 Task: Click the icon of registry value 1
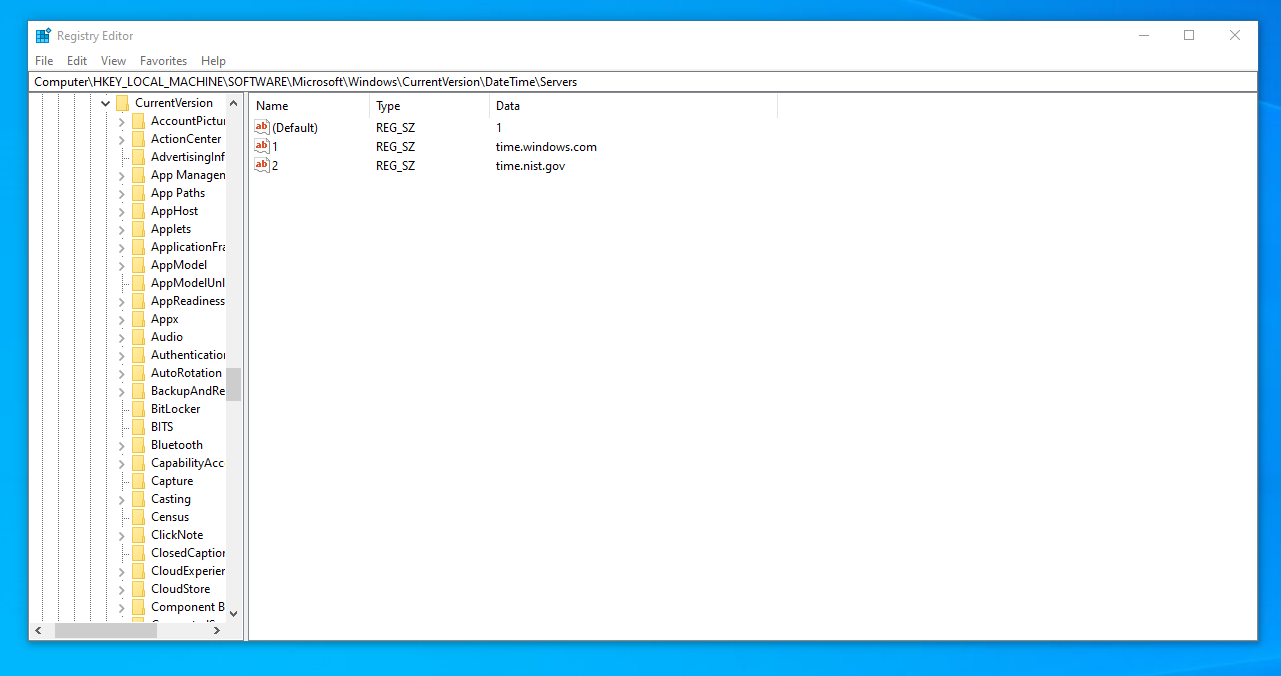pos(262,147)
